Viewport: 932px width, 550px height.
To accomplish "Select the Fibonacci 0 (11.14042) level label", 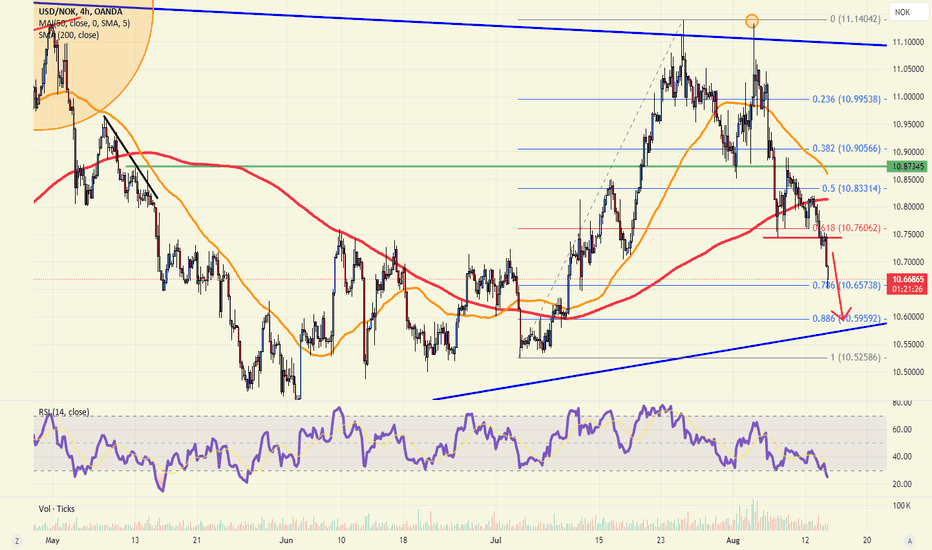I will [855, 19].
